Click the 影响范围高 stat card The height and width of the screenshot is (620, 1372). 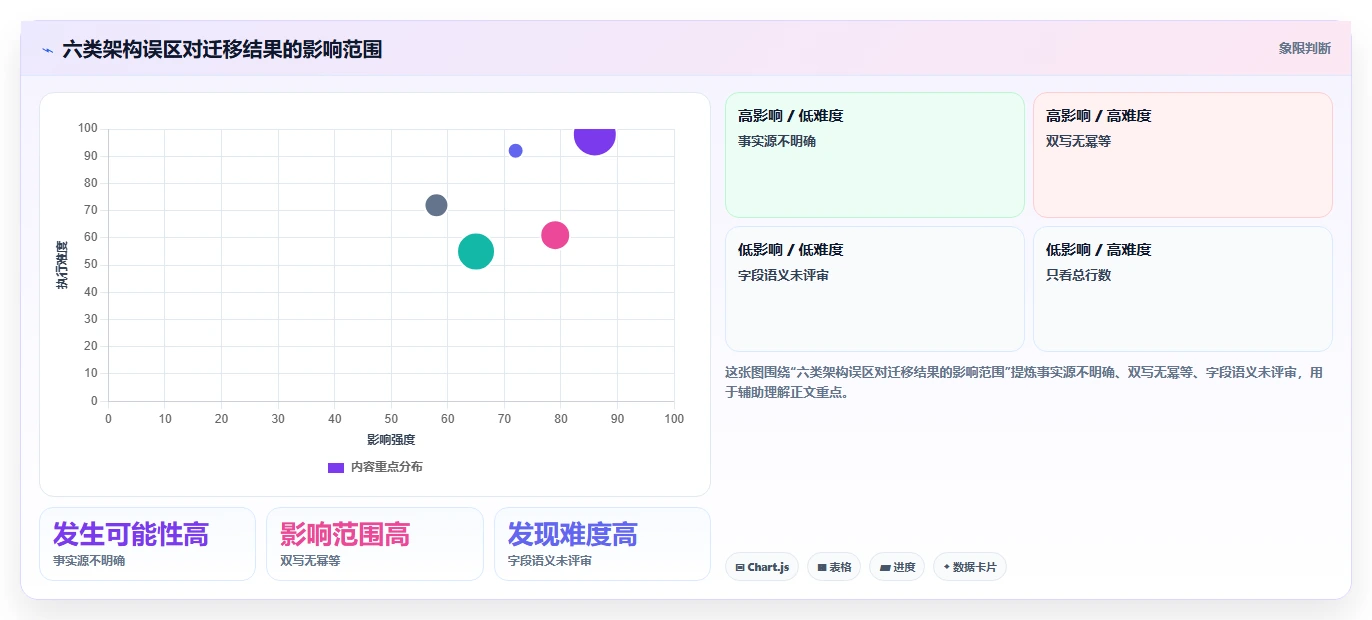coord(375,544)
